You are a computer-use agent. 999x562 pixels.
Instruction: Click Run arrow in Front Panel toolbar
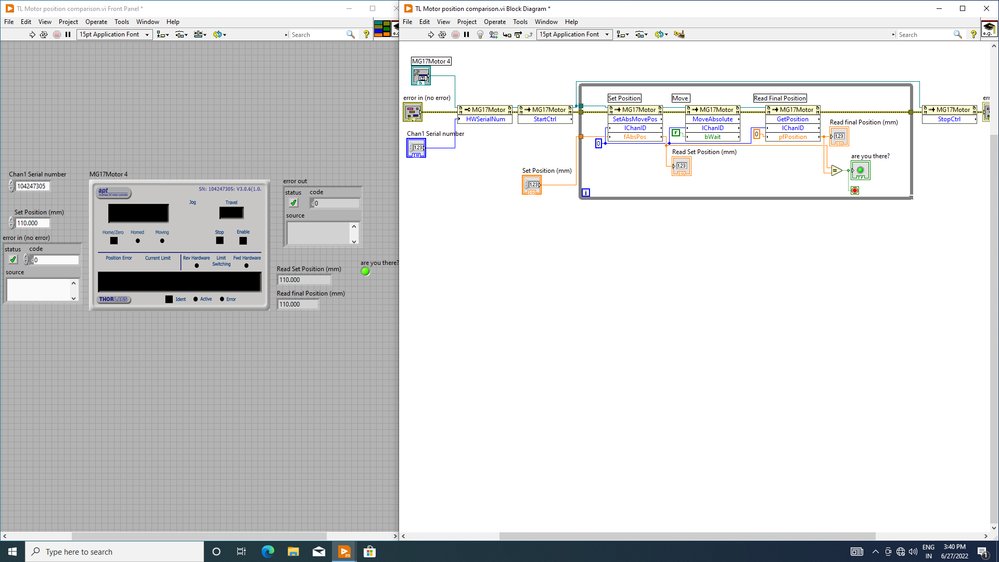click(x=32, y=35)
